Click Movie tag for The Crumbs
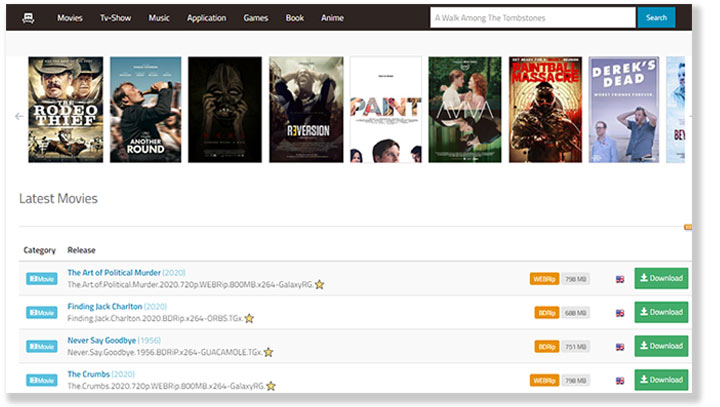 coord(42,380)
